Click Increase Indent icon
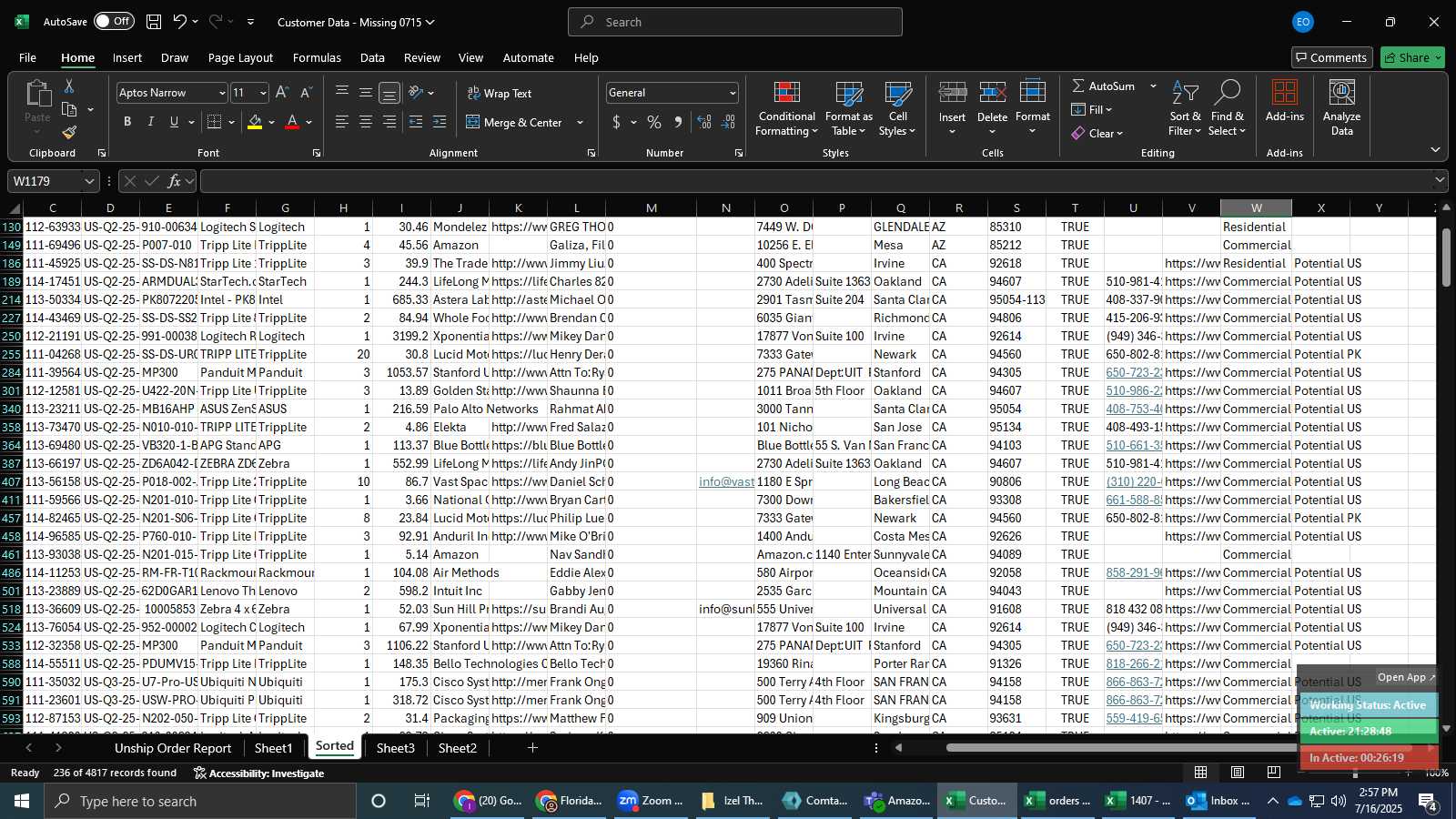This screenshot has height=819, width=1456. tap(440, 122)
